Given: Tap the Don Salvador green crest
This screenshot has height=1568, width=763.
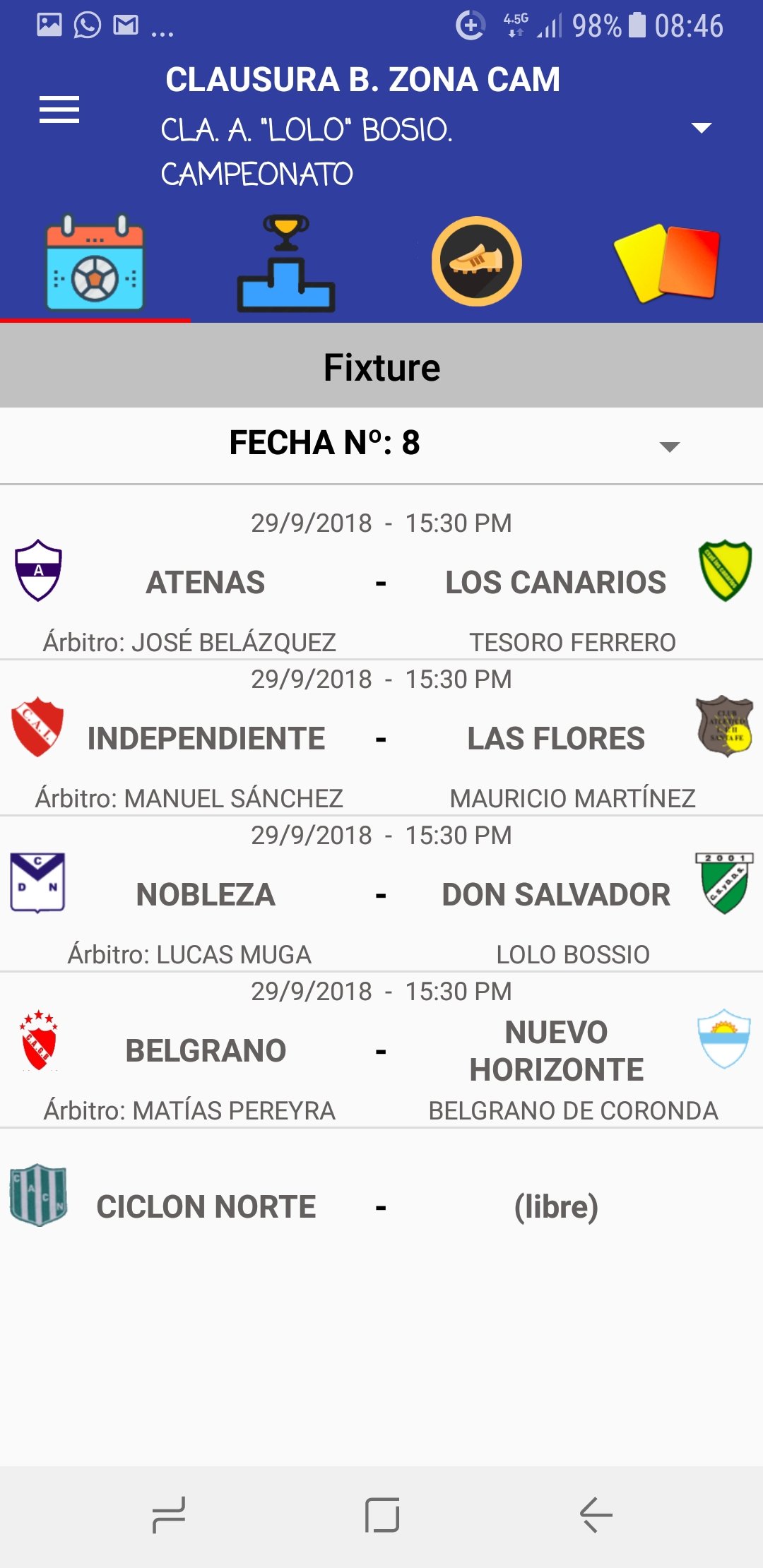Looking at the screenshot, I should pyautogui.click(x=725, y=883).
